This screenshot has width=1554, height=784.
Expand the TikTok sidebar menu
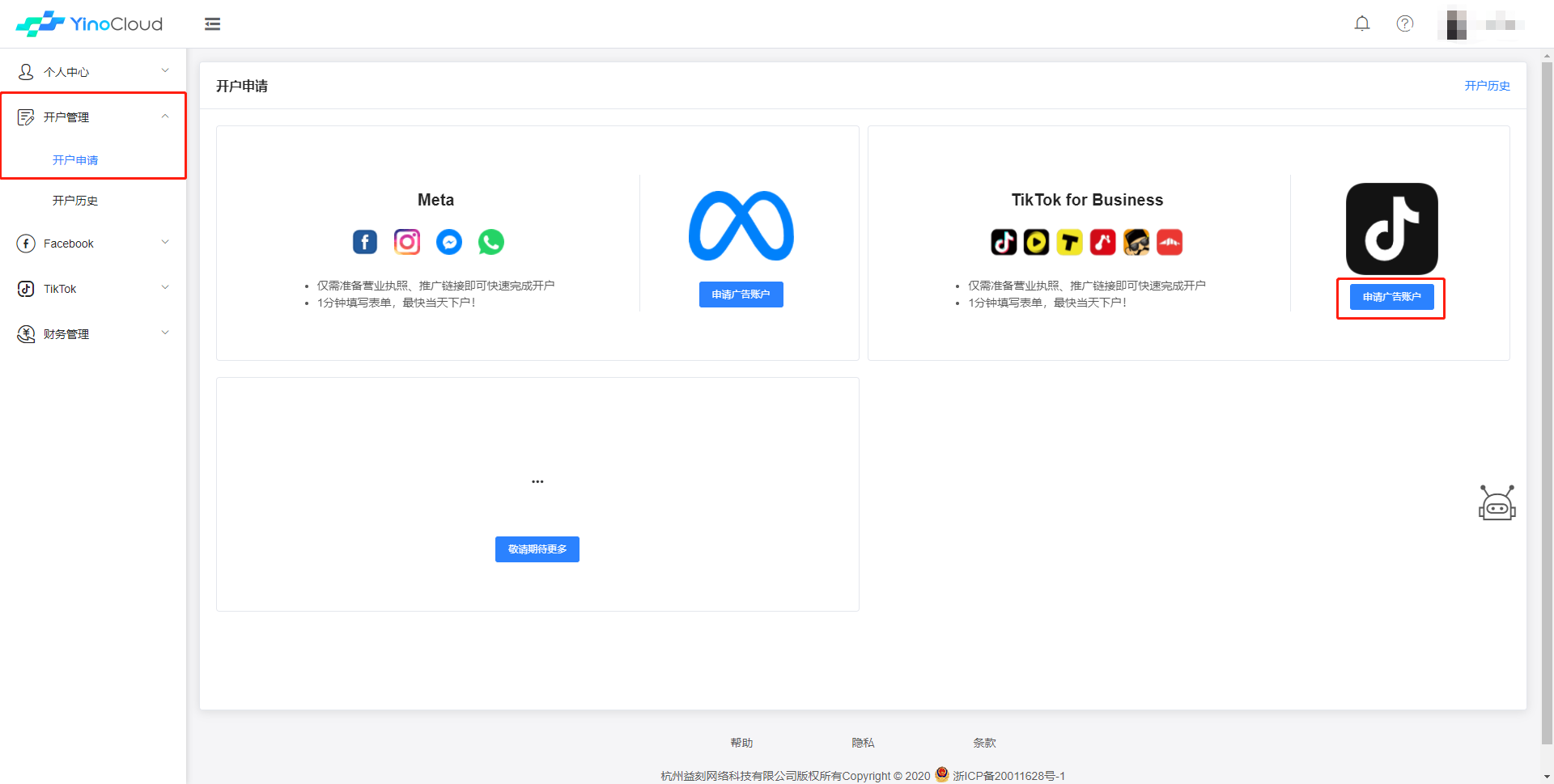point(93,289)
